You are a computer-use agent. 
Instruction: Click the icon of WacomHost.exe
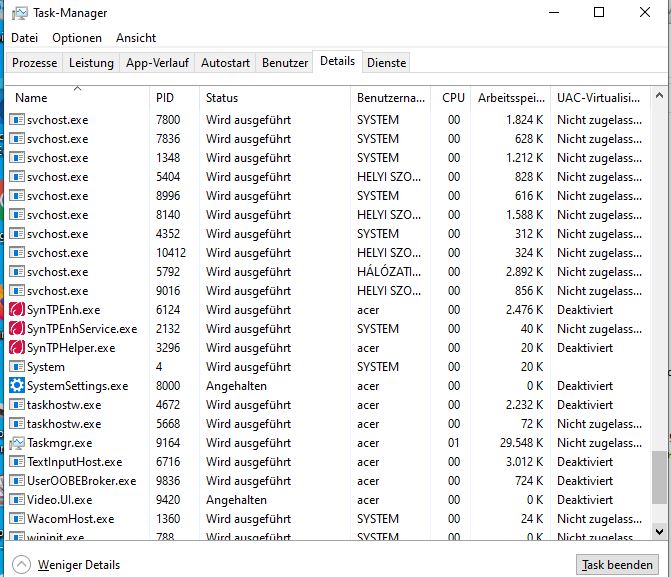tap(17, 518)
